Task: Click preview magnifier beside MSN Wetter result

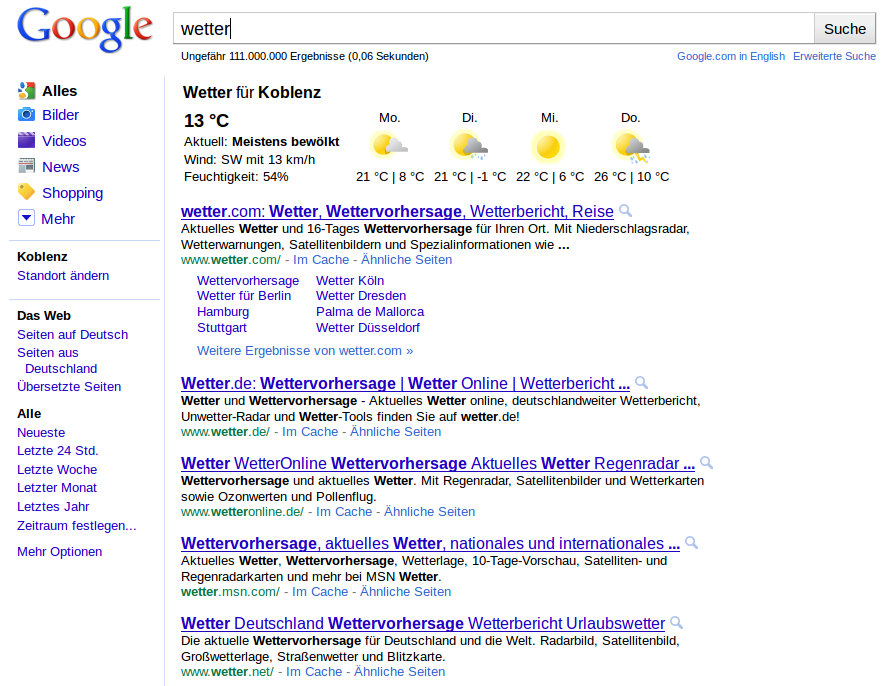Action: click(691, 543)
